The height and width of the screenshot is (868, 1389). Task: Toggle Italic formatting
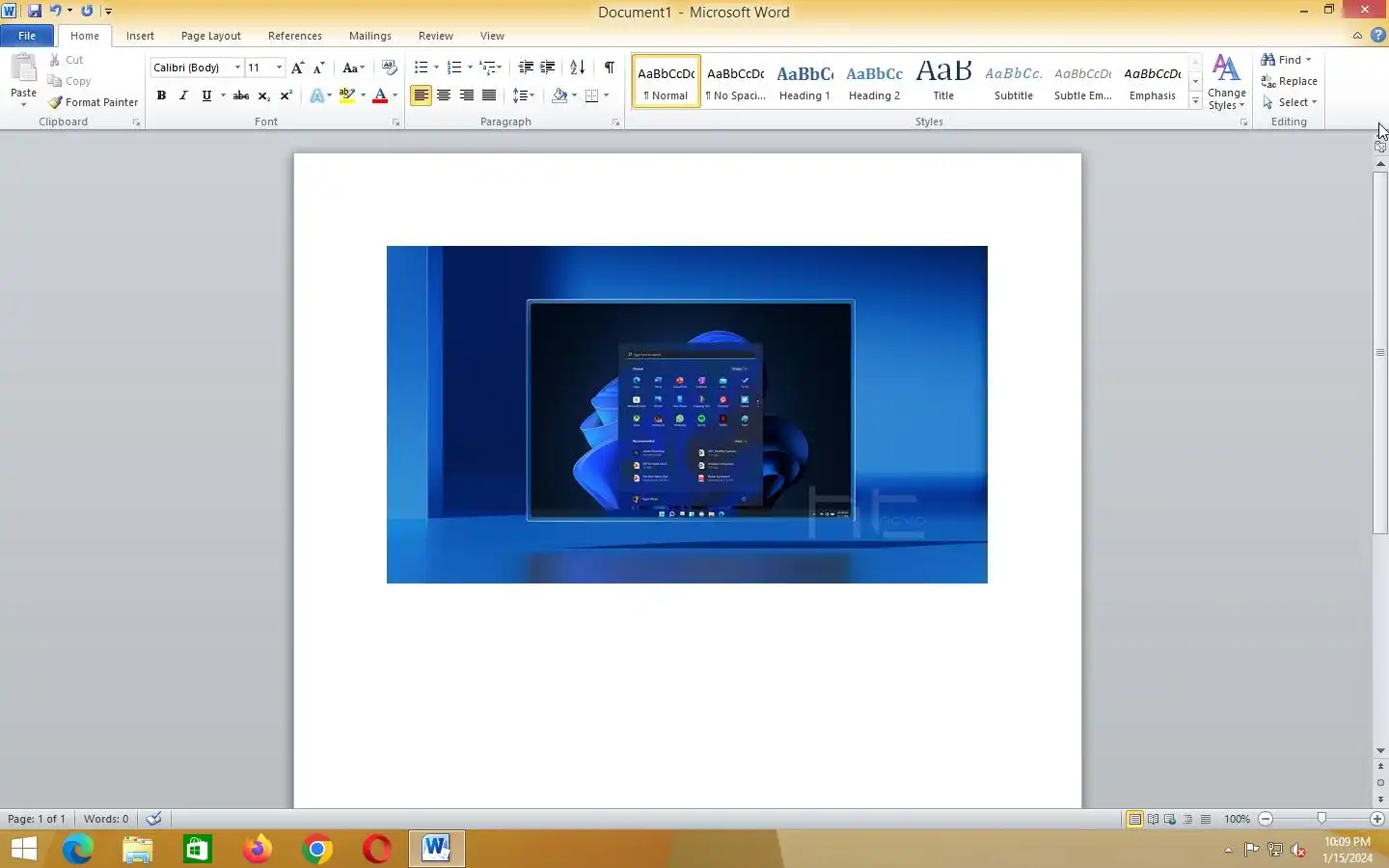pyautogui.click(x=183, y=95)
